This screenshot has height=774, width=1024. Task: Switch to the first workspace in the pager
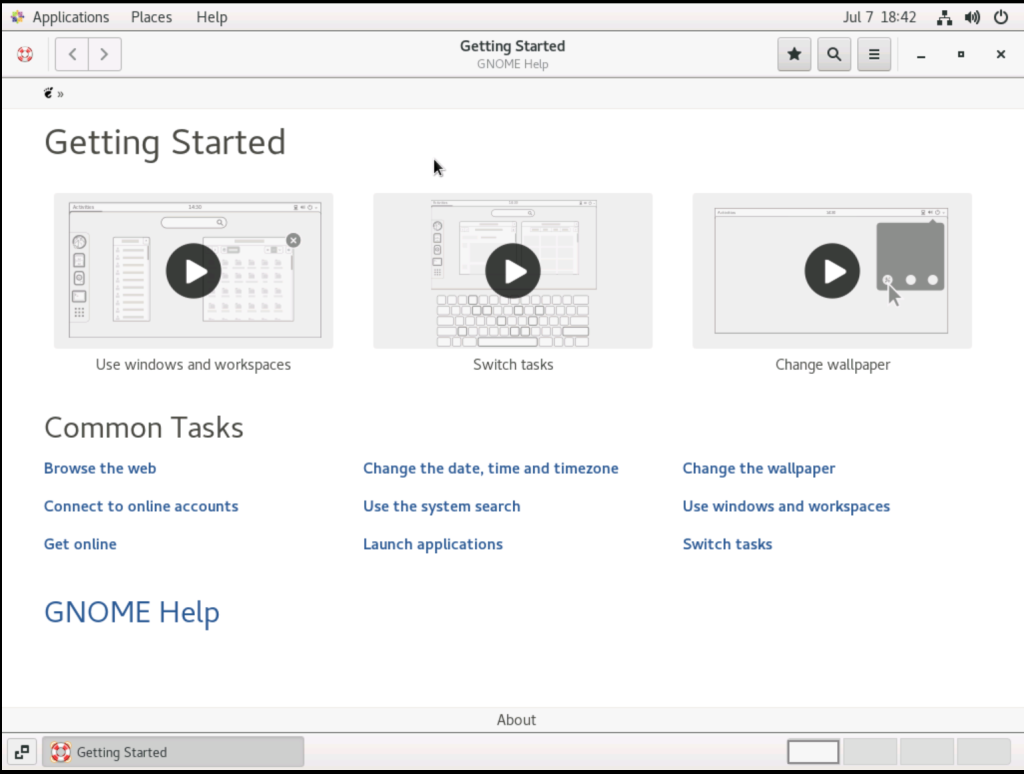pyautogui.click(x=813, y=752)
